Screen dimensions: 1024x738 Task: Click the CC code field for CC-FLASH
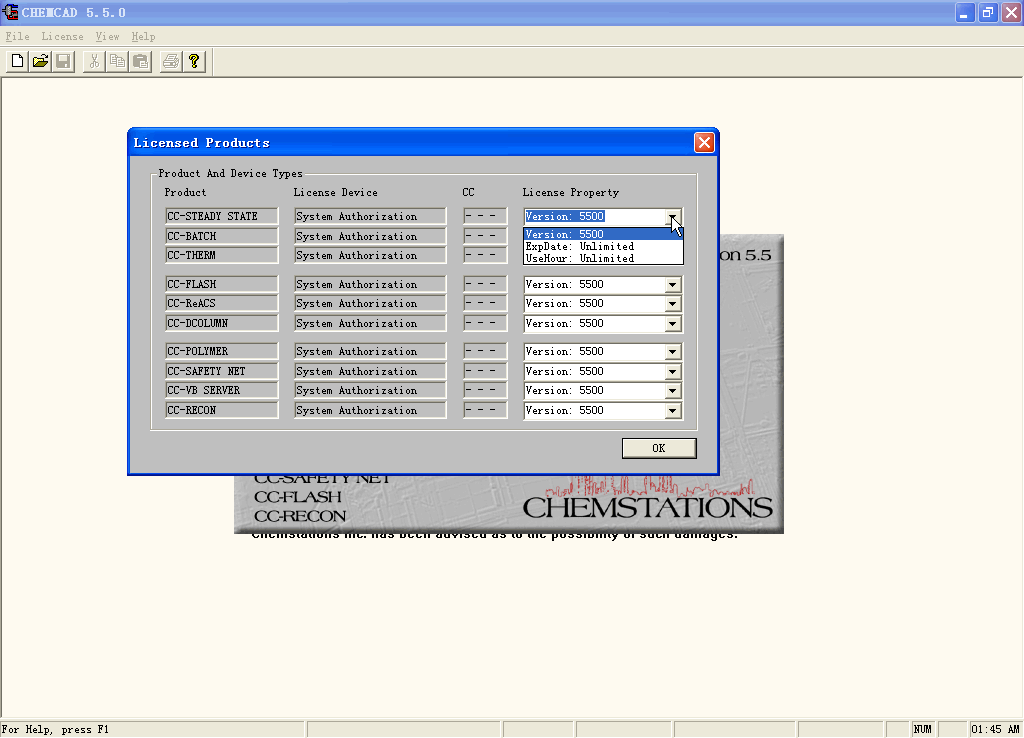[x=485, y=284]
